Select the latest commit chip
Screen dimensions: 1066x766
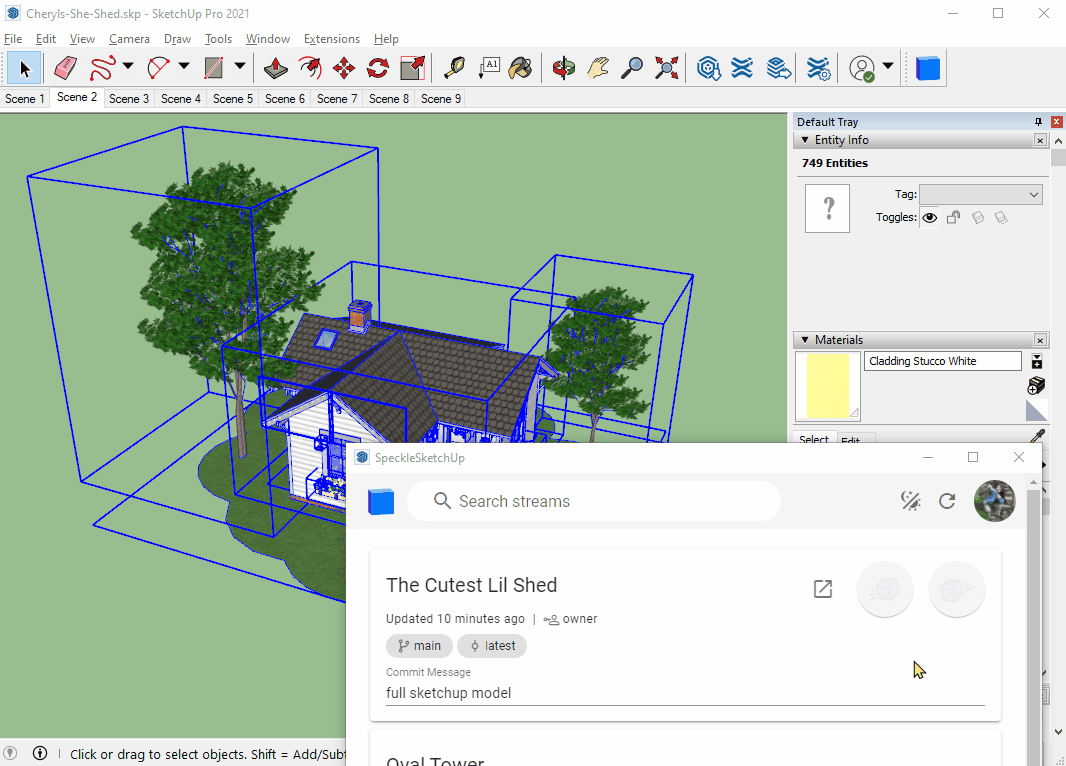pyautogui.click(x=492, y=646)
